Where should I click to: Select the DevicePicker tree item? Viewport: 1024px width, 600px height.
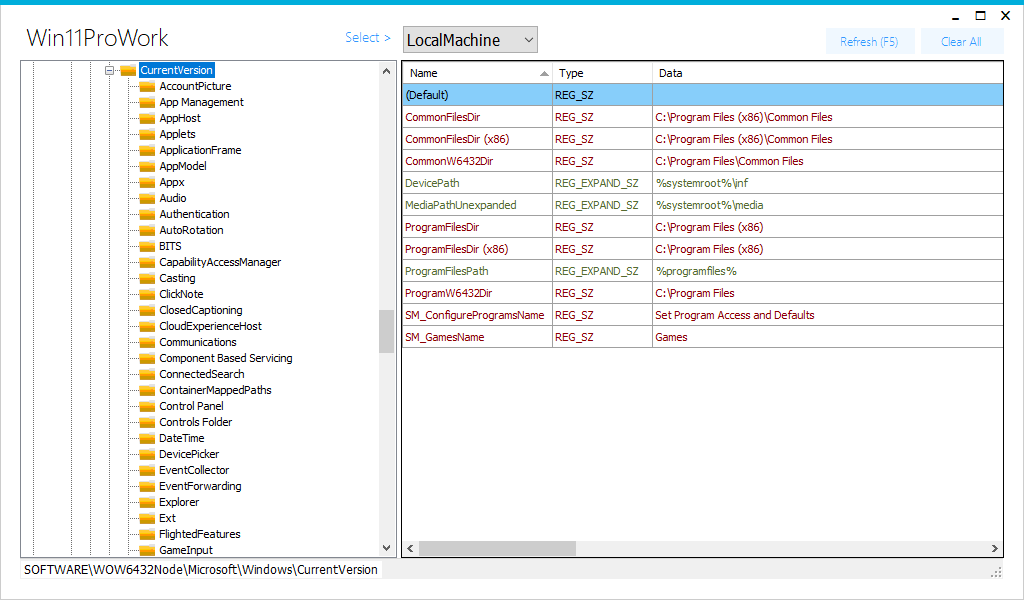coord(189,454)
